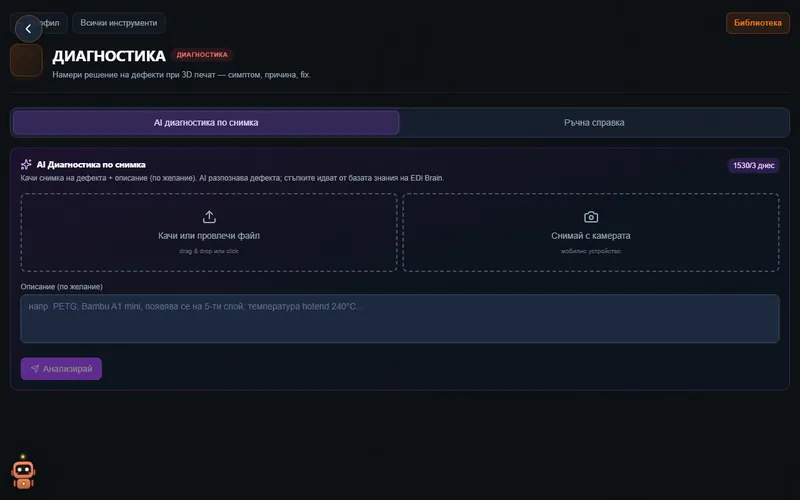Click the Анализирай button
Image resolution: width=800 pixels, height=500 pixels.
(61, 368)
